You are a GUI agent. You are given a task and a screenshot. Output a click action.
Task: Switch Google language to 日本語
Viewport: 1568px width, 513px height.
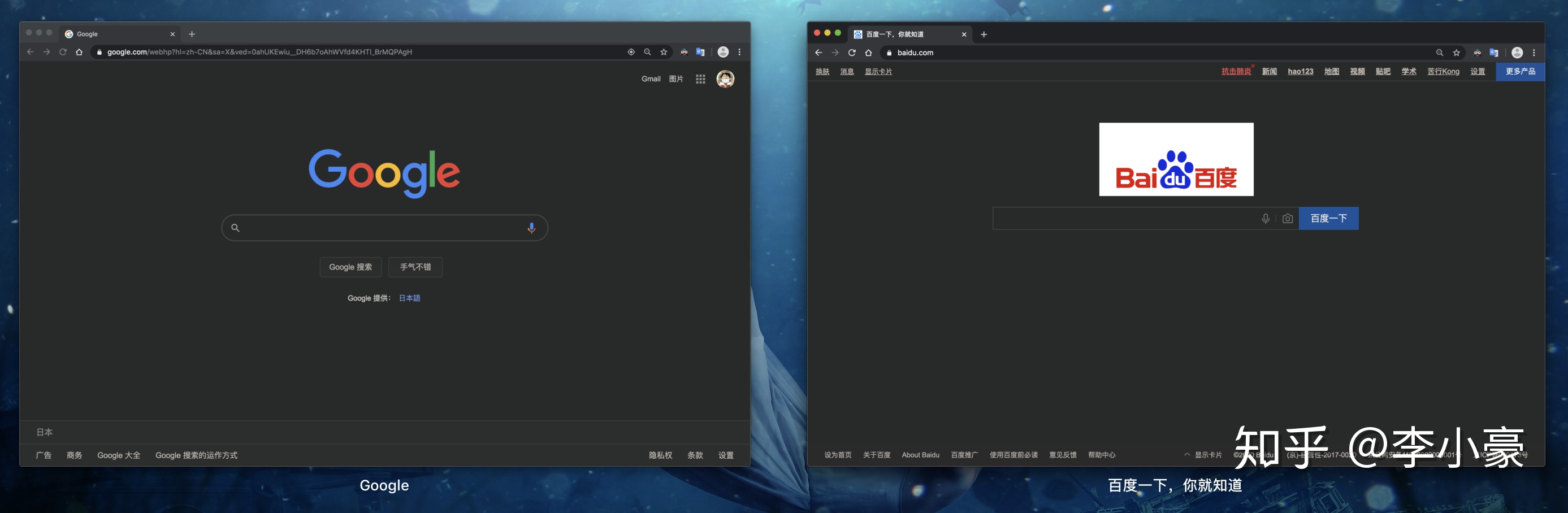[409, 298]
